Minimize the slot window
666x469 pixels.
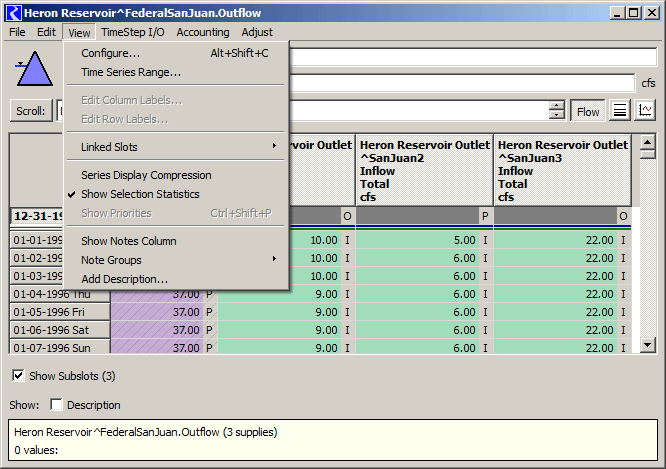click(617, 13)
